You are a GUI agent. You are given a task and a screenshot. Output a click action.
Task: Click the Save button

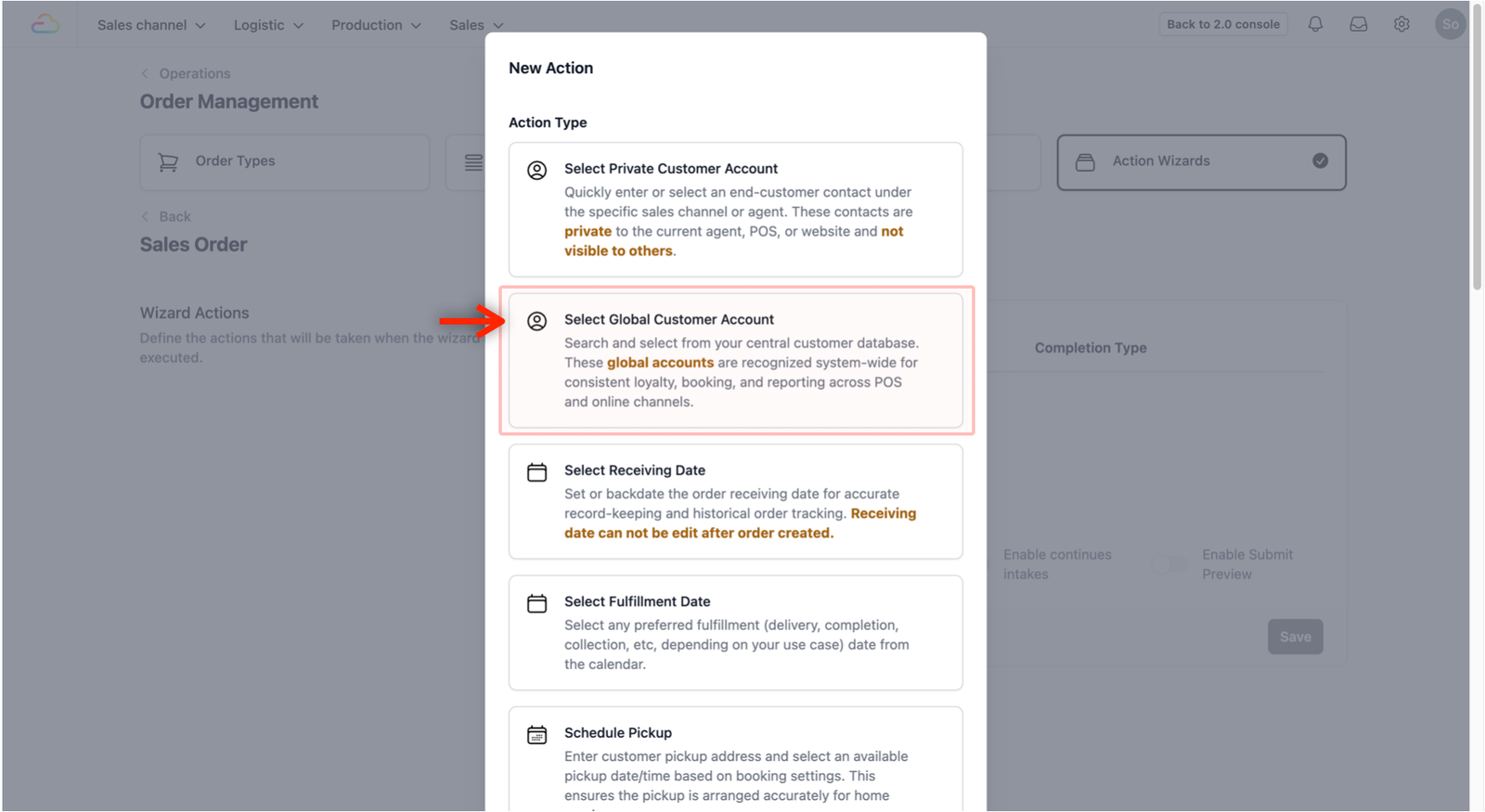click(1296, 637)
